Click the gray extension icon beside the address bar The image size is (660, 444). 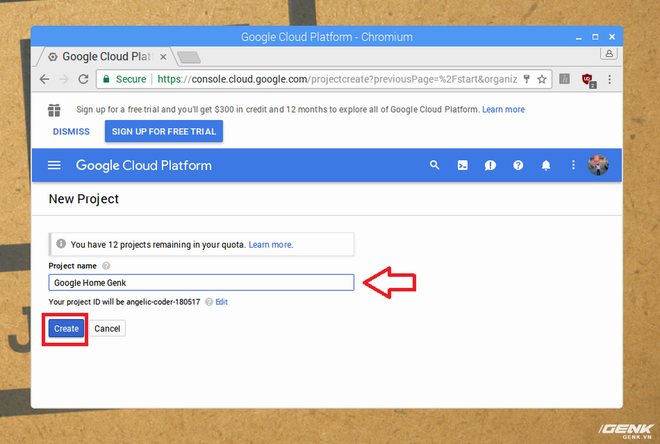(564, 79)
